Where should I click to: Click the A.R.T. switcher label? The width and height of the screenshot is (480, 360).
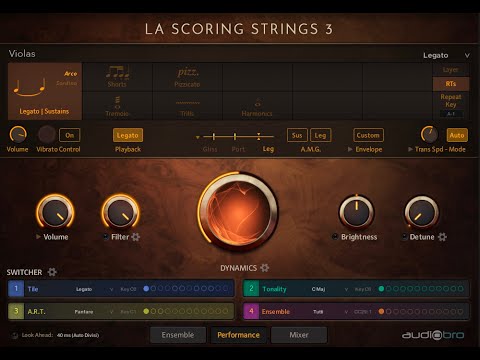[x=36, y=312]
